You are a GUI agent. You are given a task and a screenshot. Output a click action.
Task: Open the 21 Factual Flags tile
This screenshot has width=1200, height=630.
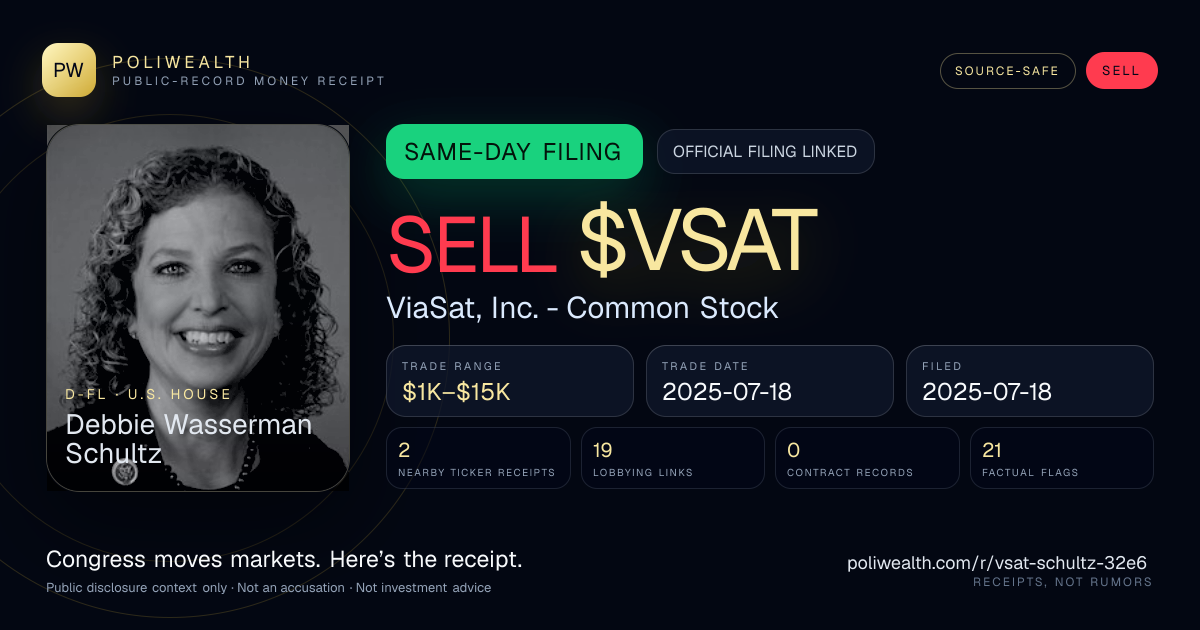click(x=1062, y=458)
